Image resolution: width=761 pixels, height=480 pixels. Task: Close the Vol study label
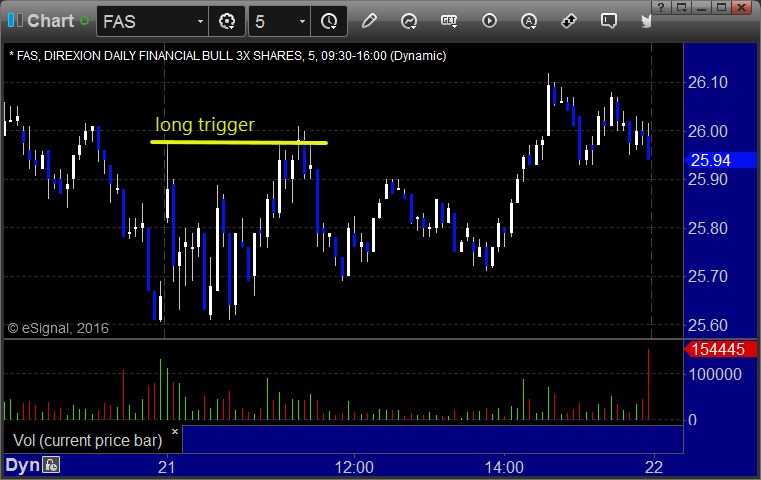[175, 431]
